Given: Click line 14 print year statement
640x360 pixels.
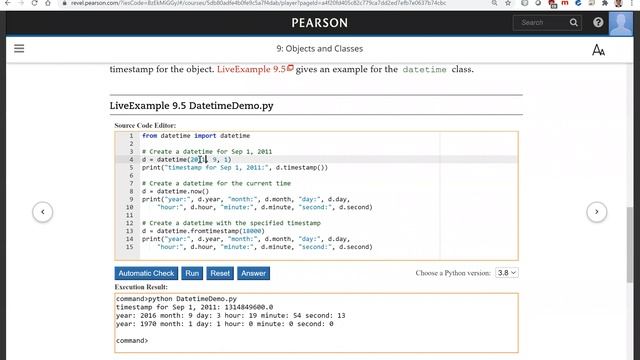Looking at the screenshot, I should click(x=246, y=239).
